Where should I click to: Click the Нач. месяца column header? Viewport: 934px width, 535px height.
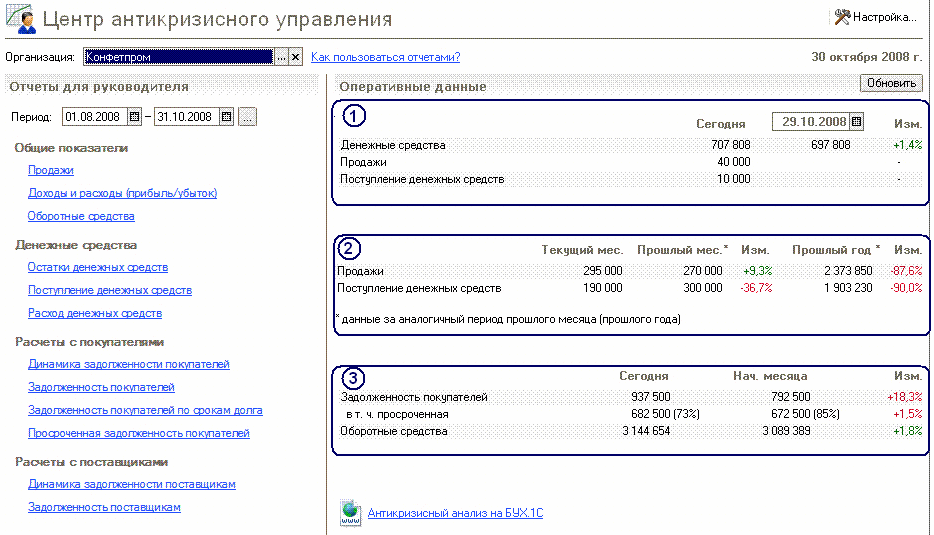770,377
